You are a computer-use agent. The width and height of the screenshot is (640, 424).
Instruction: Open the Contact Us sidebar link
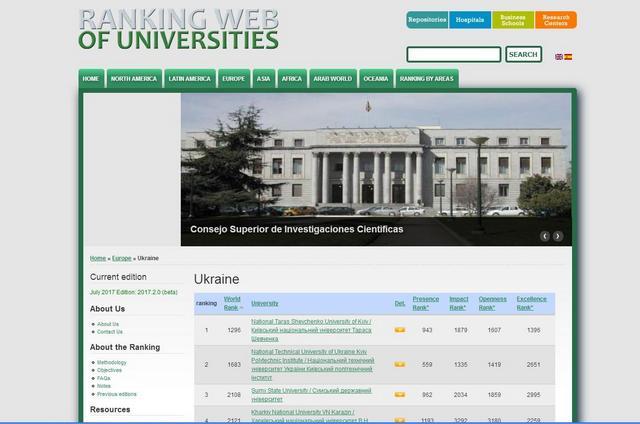tap(110, 332)
